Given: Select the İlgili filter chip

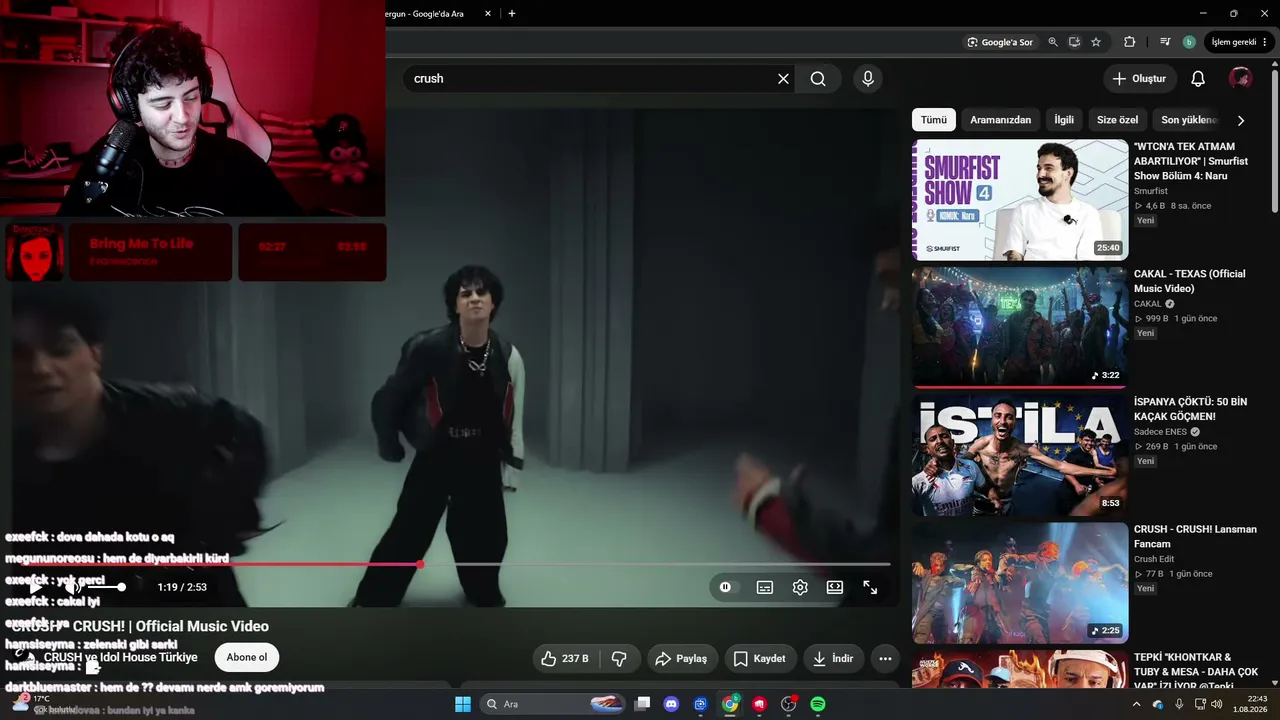Looking at the screenshot, I should pos(1064,120).
